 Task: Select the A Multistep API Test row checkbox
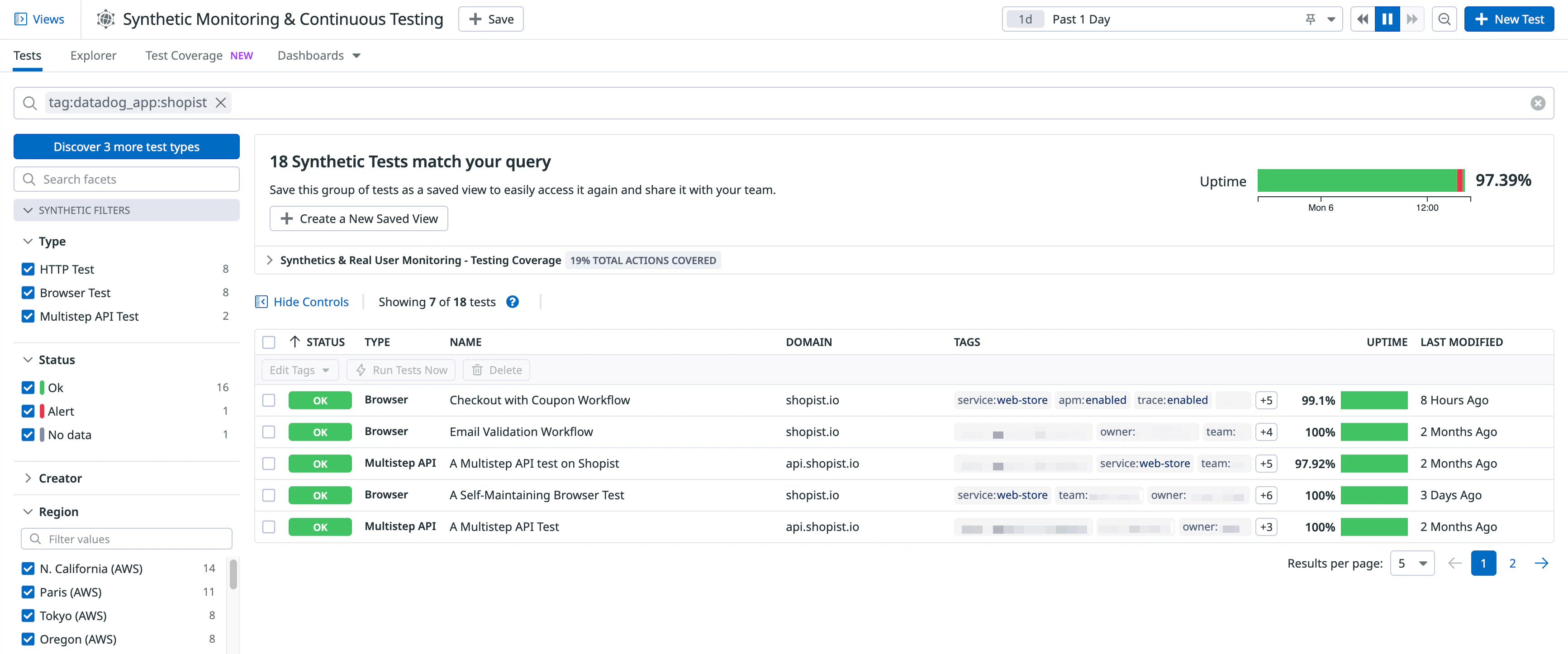tap(268, 527)
